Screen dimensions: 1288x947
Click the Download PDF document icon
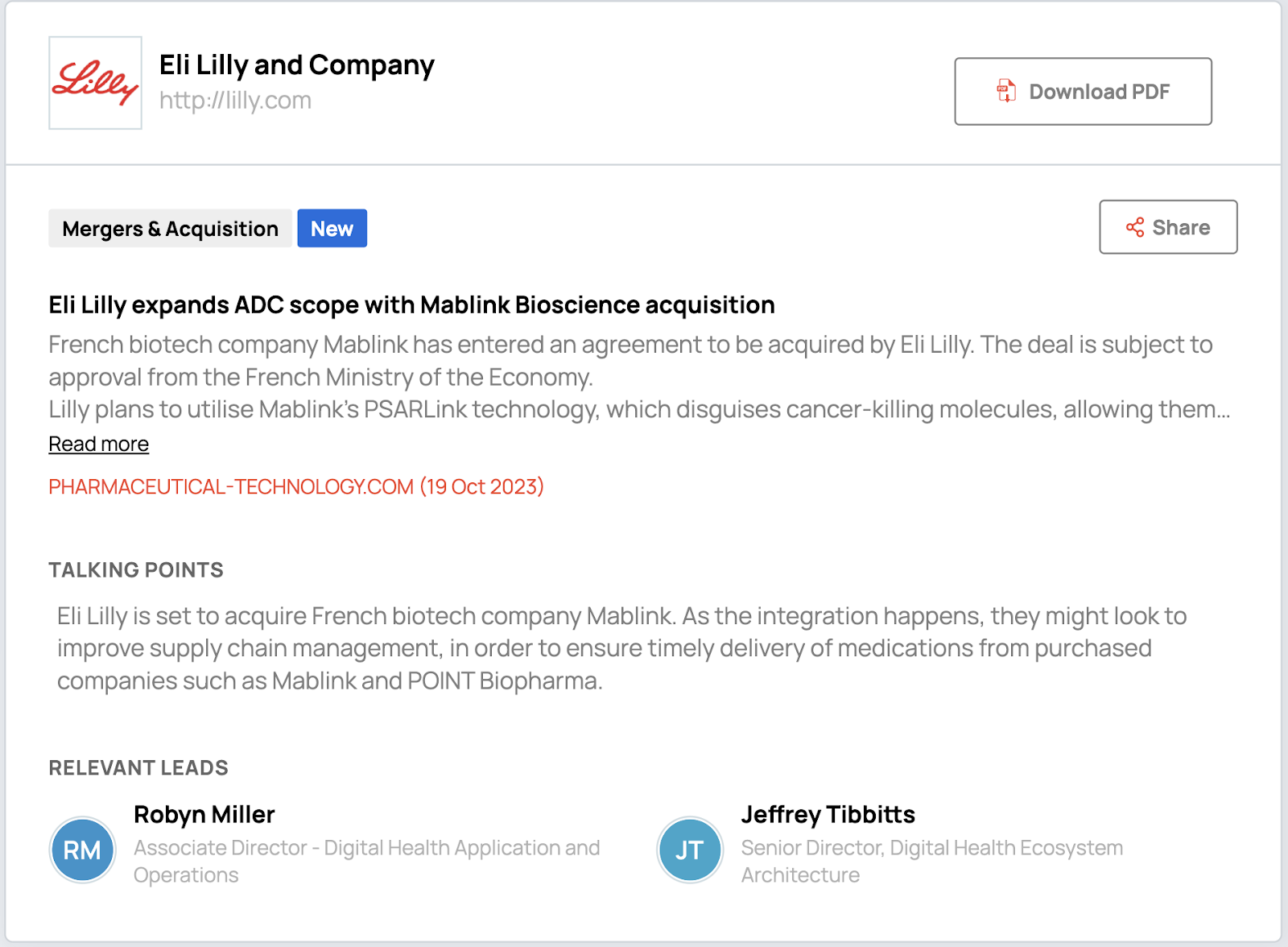[1004, 91]
